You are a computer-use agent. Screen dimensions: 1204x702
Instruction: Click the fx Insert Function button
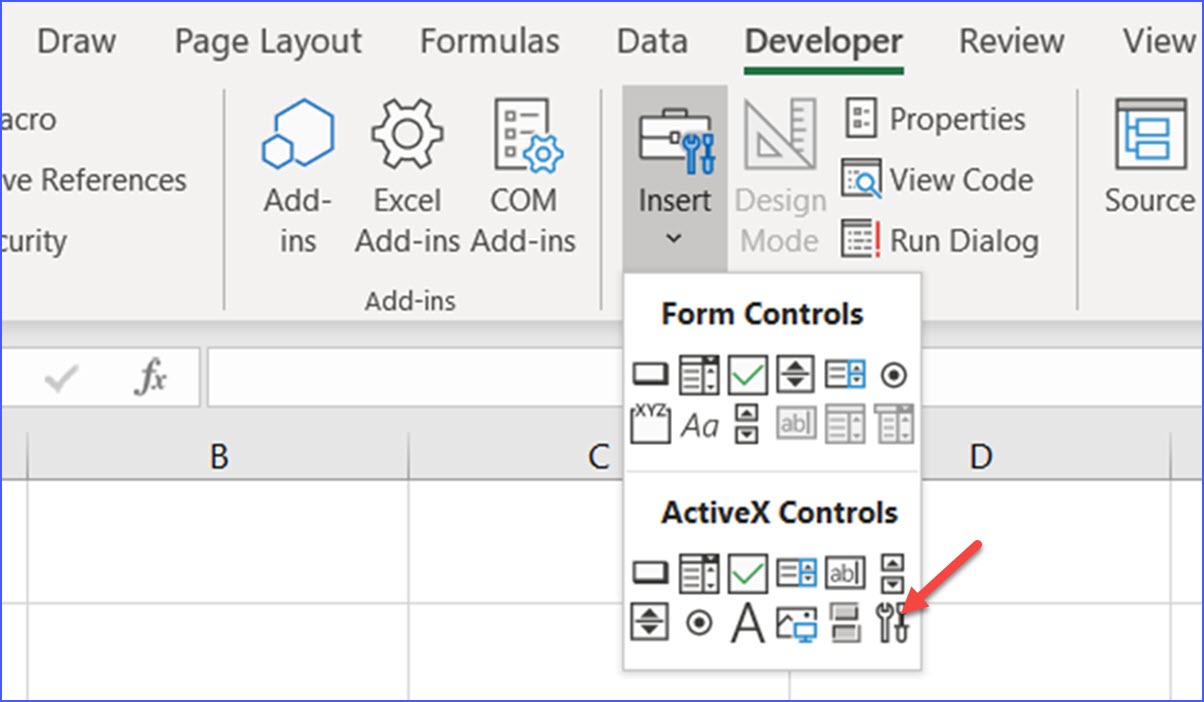(151, 378)
